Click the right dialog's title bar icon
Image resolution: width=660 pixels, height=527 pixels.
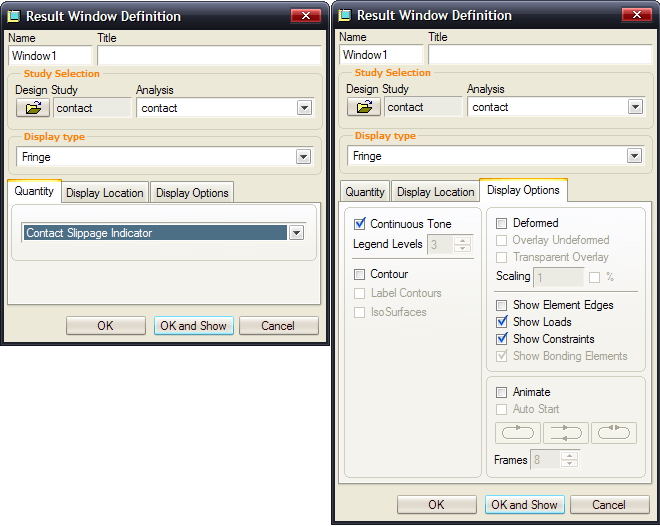tap(345, 16)
